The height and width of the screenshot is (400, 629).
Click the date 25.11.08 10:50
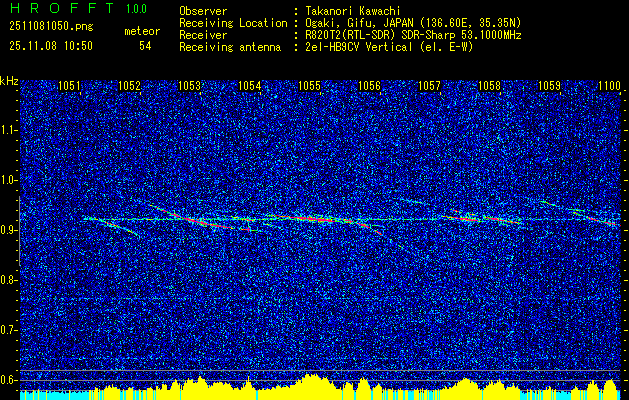click(x=51, y=46)
